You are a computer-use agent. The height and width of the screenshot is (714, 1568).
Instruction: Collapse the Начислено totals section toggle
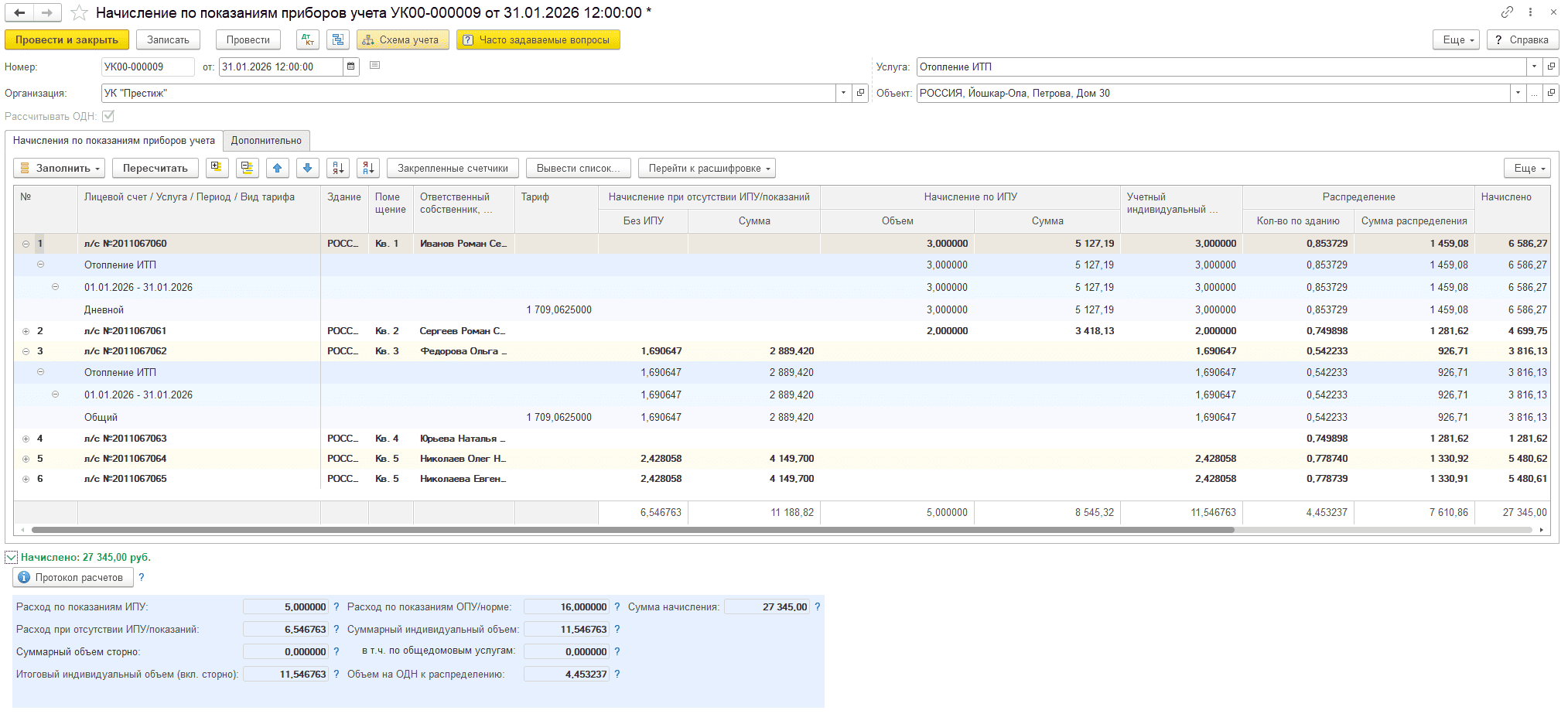point(11,557)
